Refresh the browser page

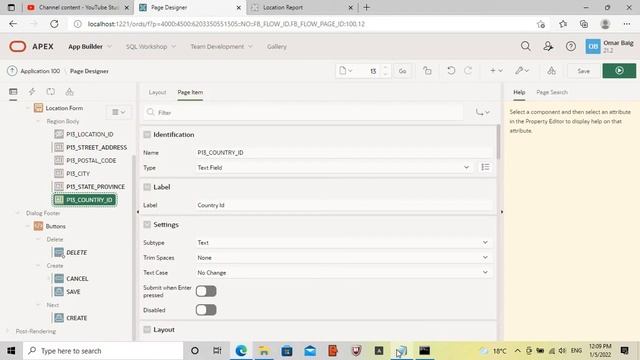click(54, 24)
